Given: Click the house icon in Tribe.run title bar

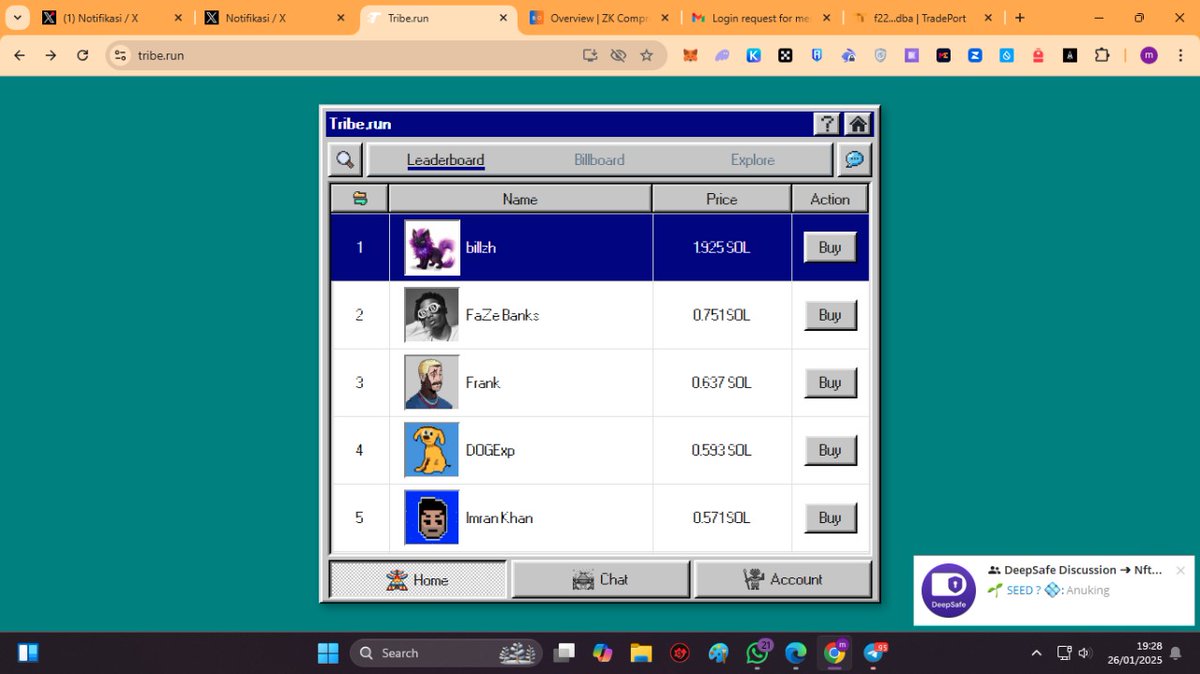Looking at the screenshot, I should pos(857,124).
